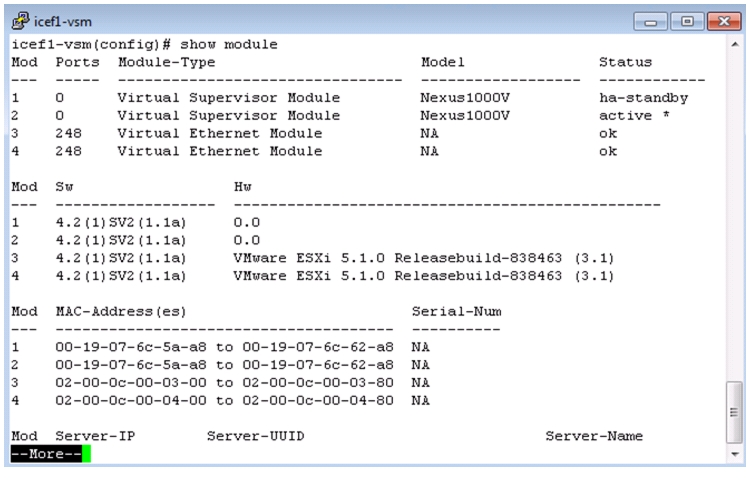
Task: Click the Serial-Num column header
Action: (x=457, y=312)
